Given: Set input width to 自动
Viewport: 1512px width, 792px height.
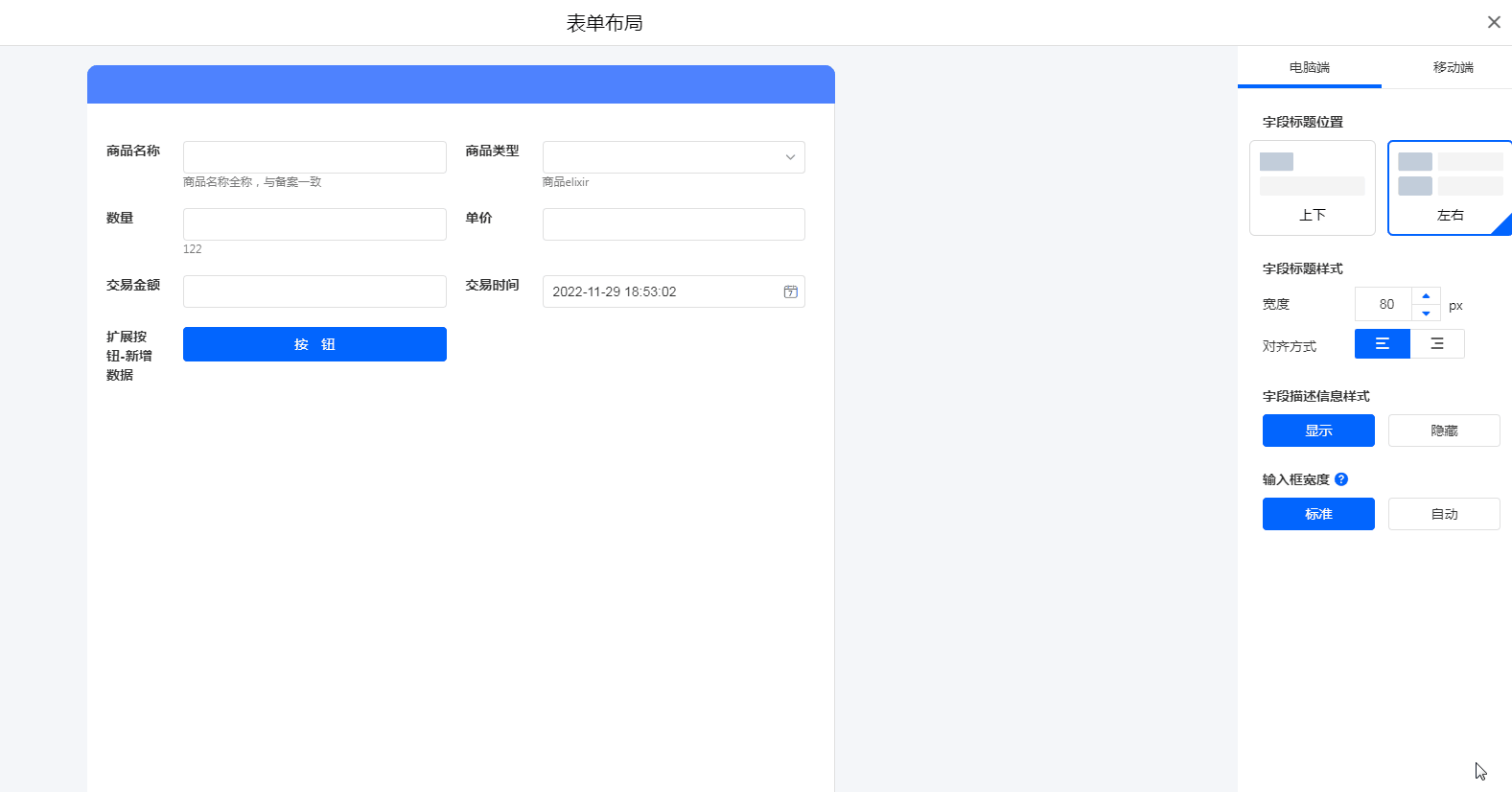Looking at the screenshot, I should pyautogui.click(x=1443, y=514).
